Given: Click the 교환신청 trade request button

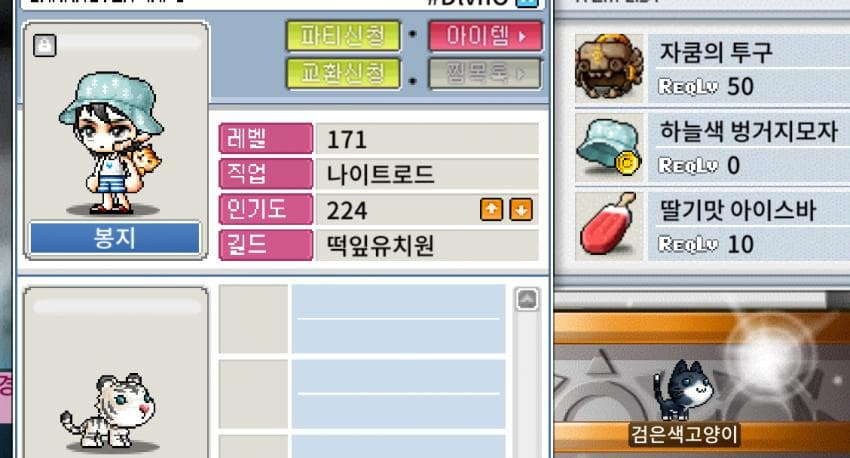Looking at the screenshot, I should coord(343,73).
